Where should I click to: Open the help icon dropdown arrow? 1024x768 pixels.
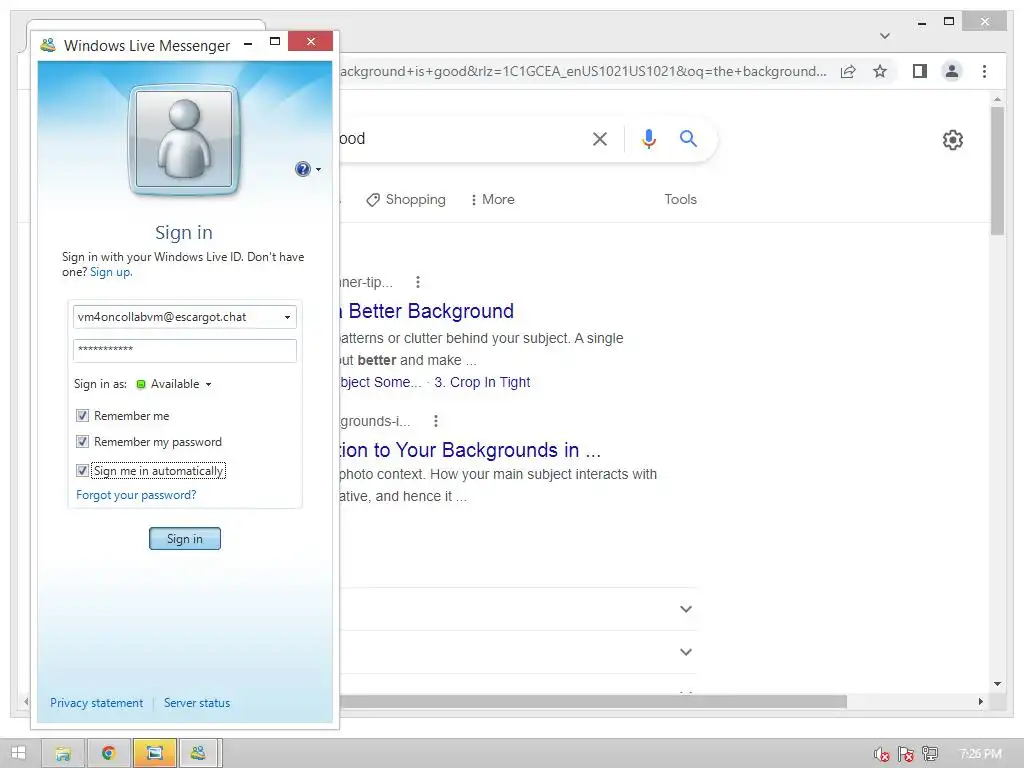[319, 169]
